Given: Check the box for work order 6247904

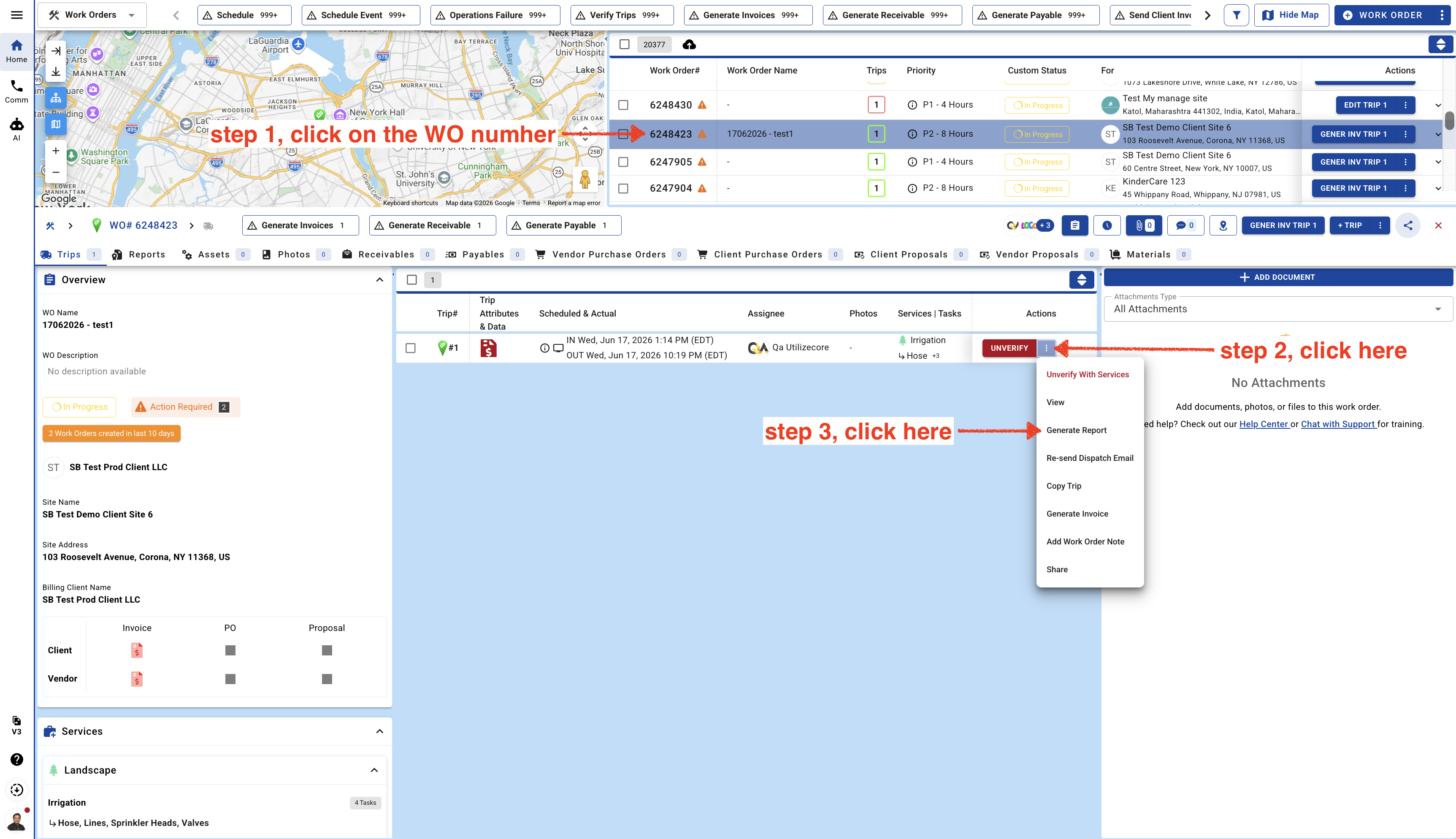Looking at the screenshot, I should click(623, 188).
